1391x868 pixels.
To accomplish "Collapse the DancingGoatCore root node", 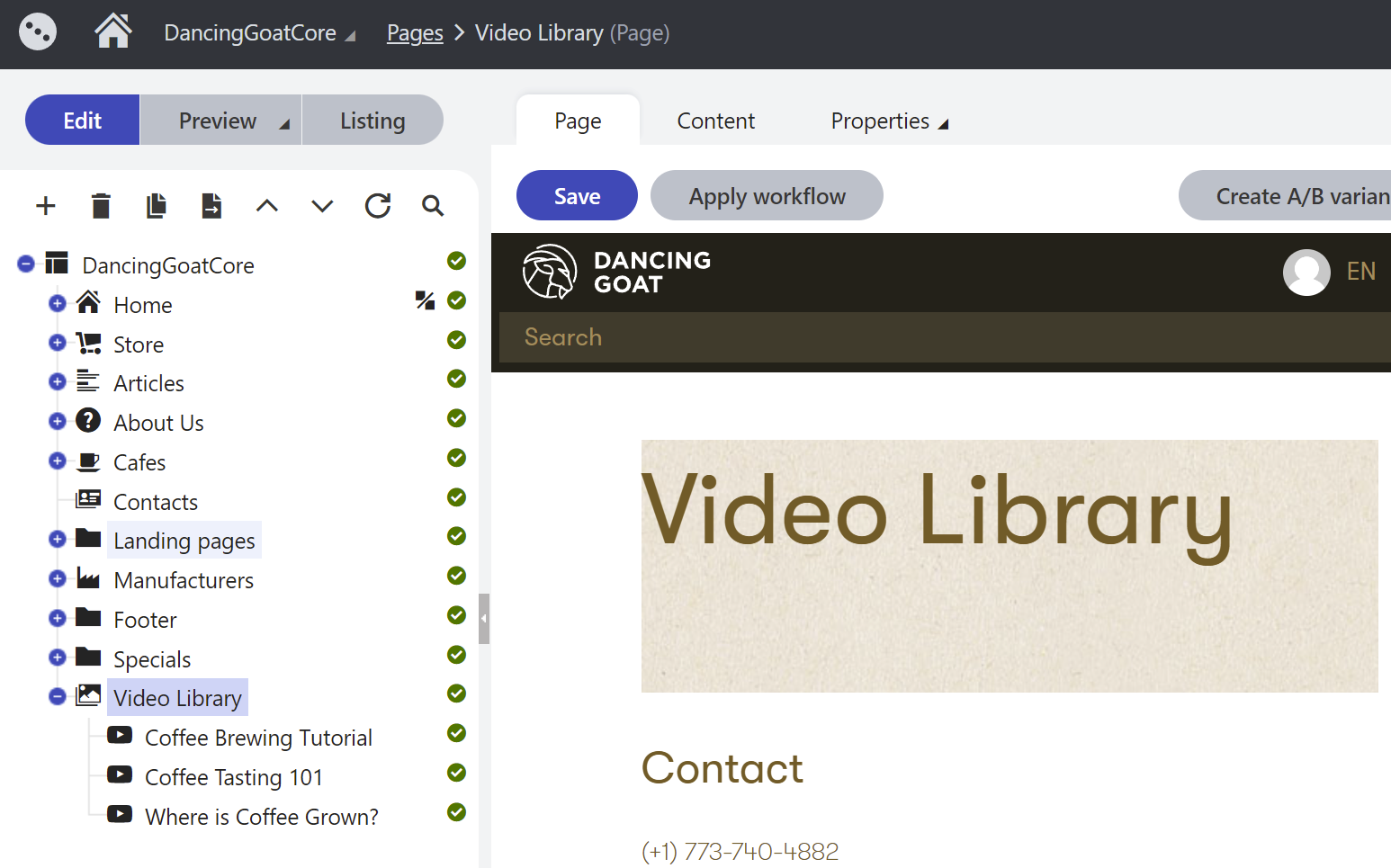I will click(26, 264).
